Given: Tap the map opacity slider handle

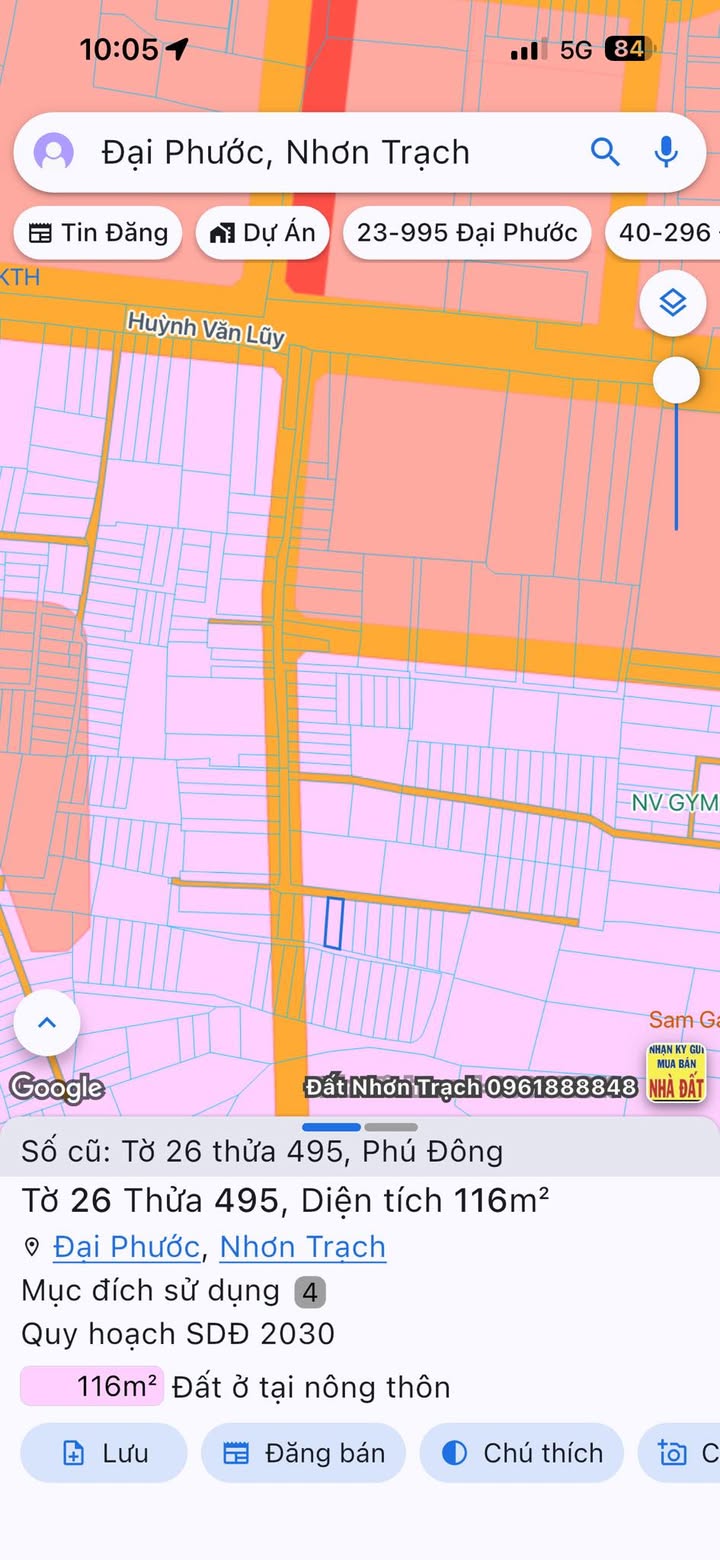Looking at the screenshot, I should point(677,380).
